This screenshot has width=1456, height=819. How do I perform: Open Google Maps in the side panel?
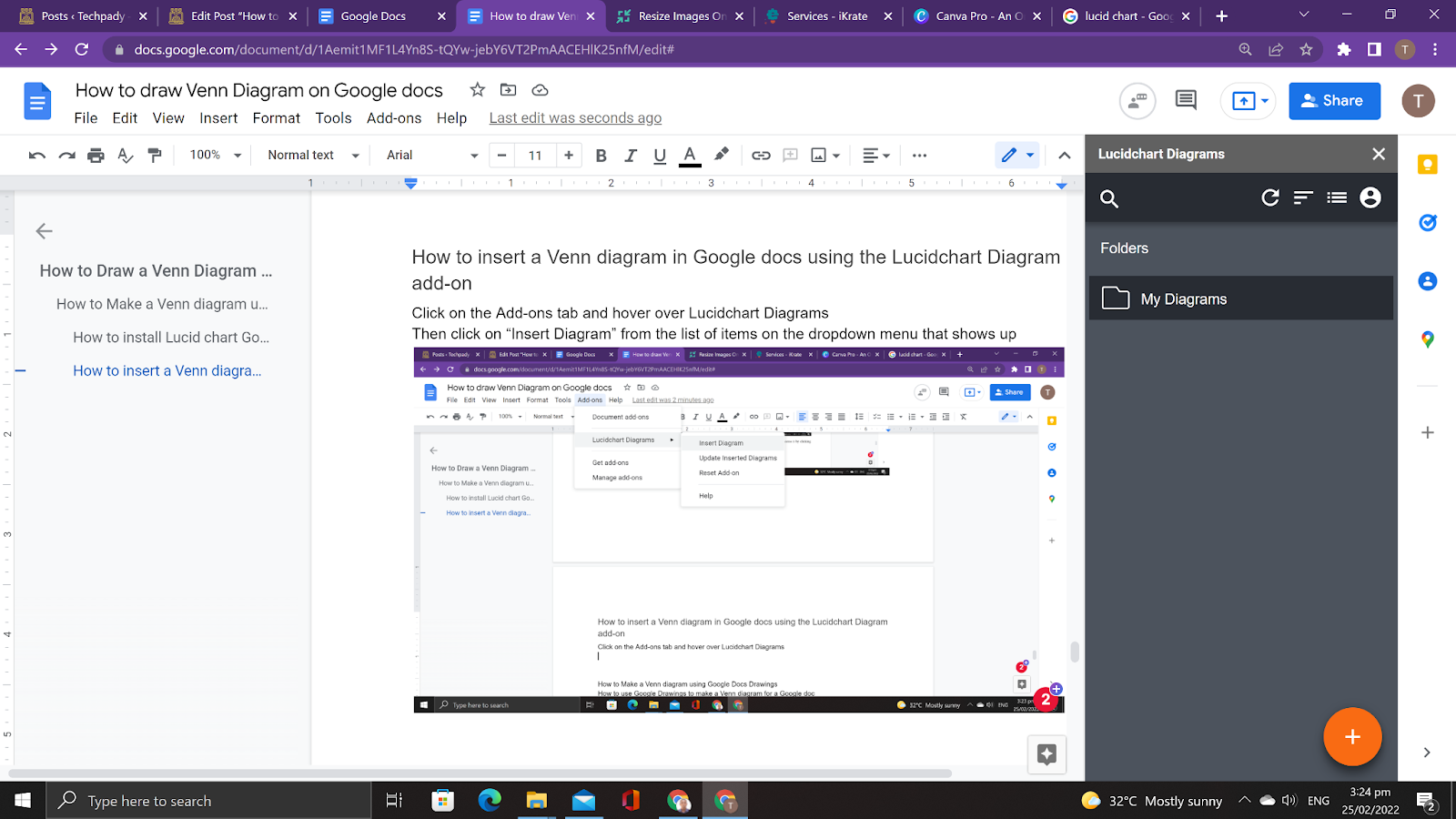(1427, 339)
